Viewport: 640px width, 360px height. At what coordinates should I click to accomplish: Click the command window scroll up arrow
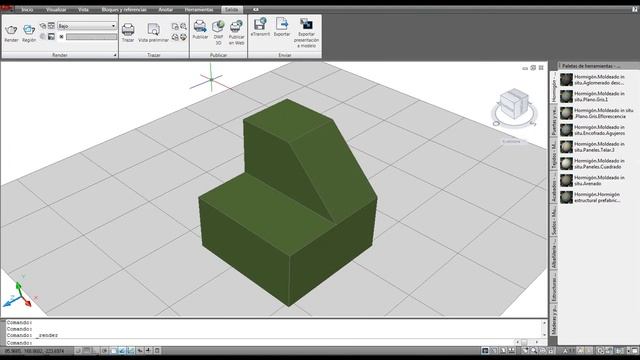pos(544,323)
